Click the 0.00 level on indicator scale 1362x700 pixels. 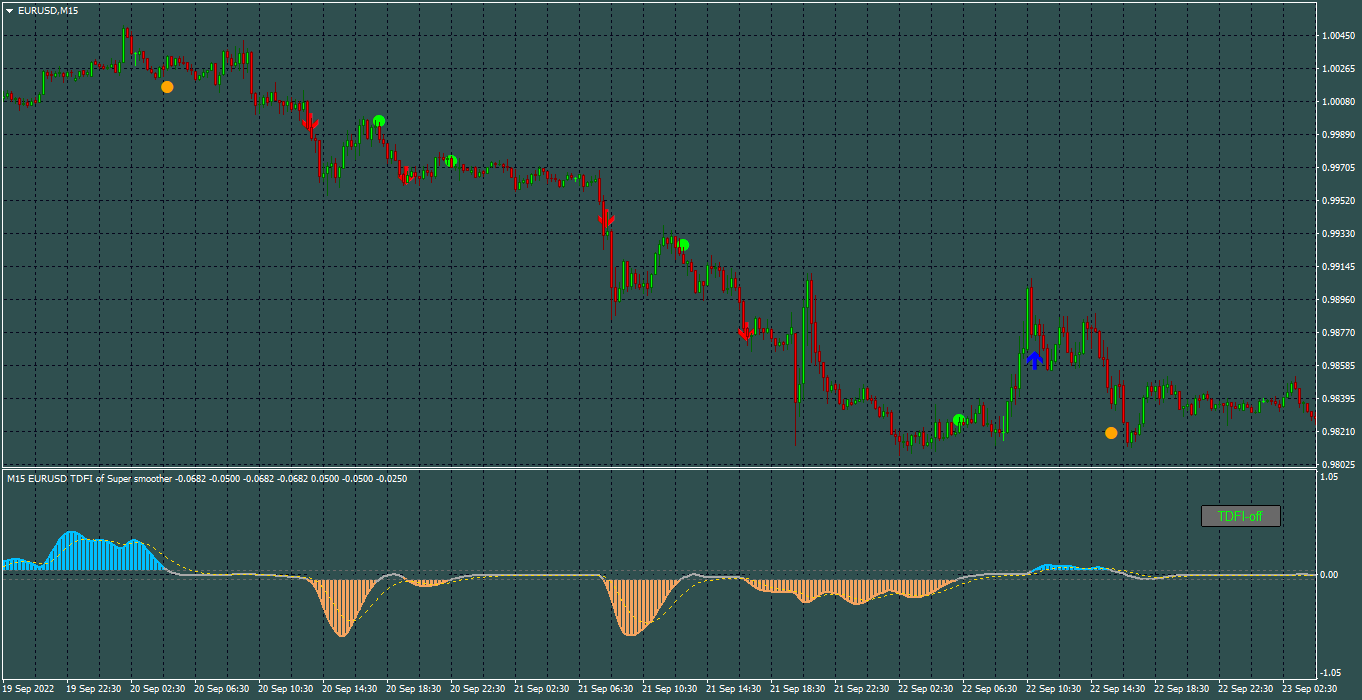pos(1330,575)
